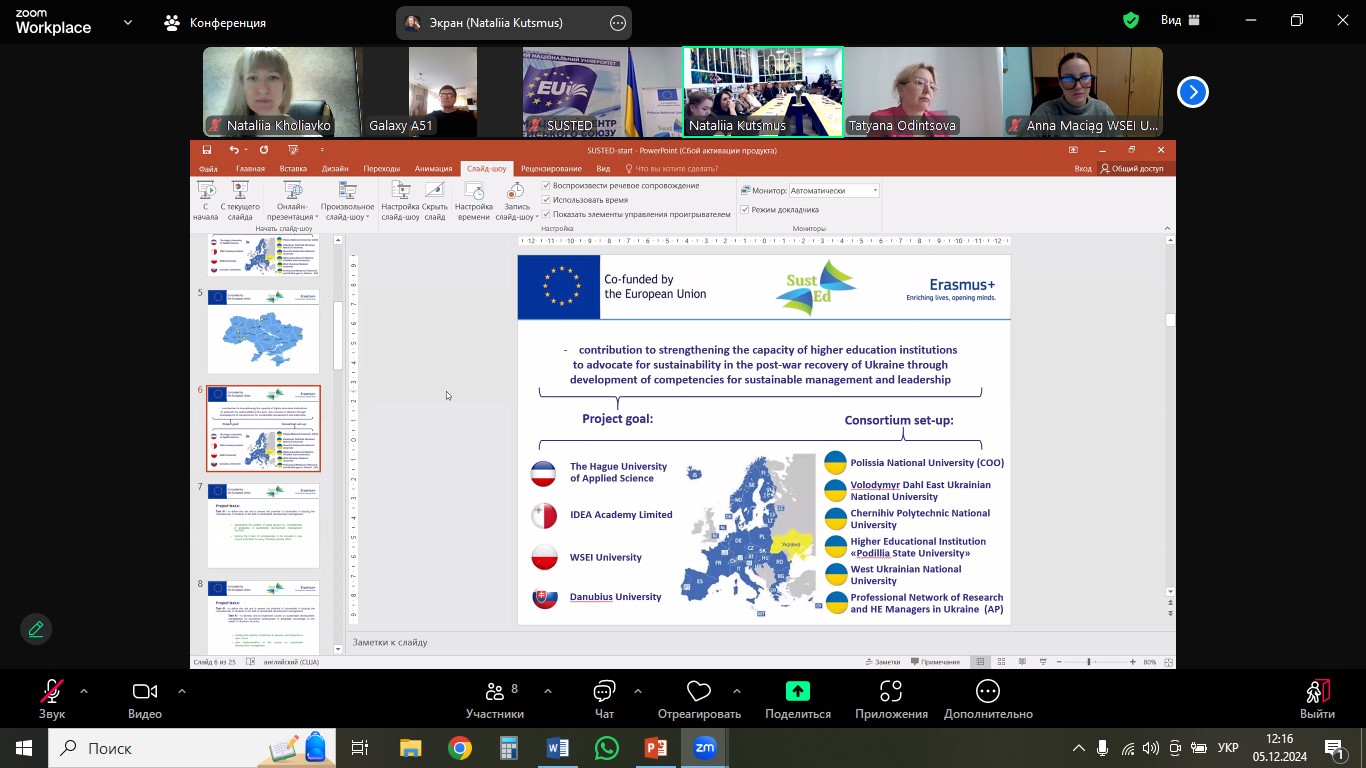1366x768 pixels.
Task: Open the Анимация ribbon tab
Action: pos(433,169)
